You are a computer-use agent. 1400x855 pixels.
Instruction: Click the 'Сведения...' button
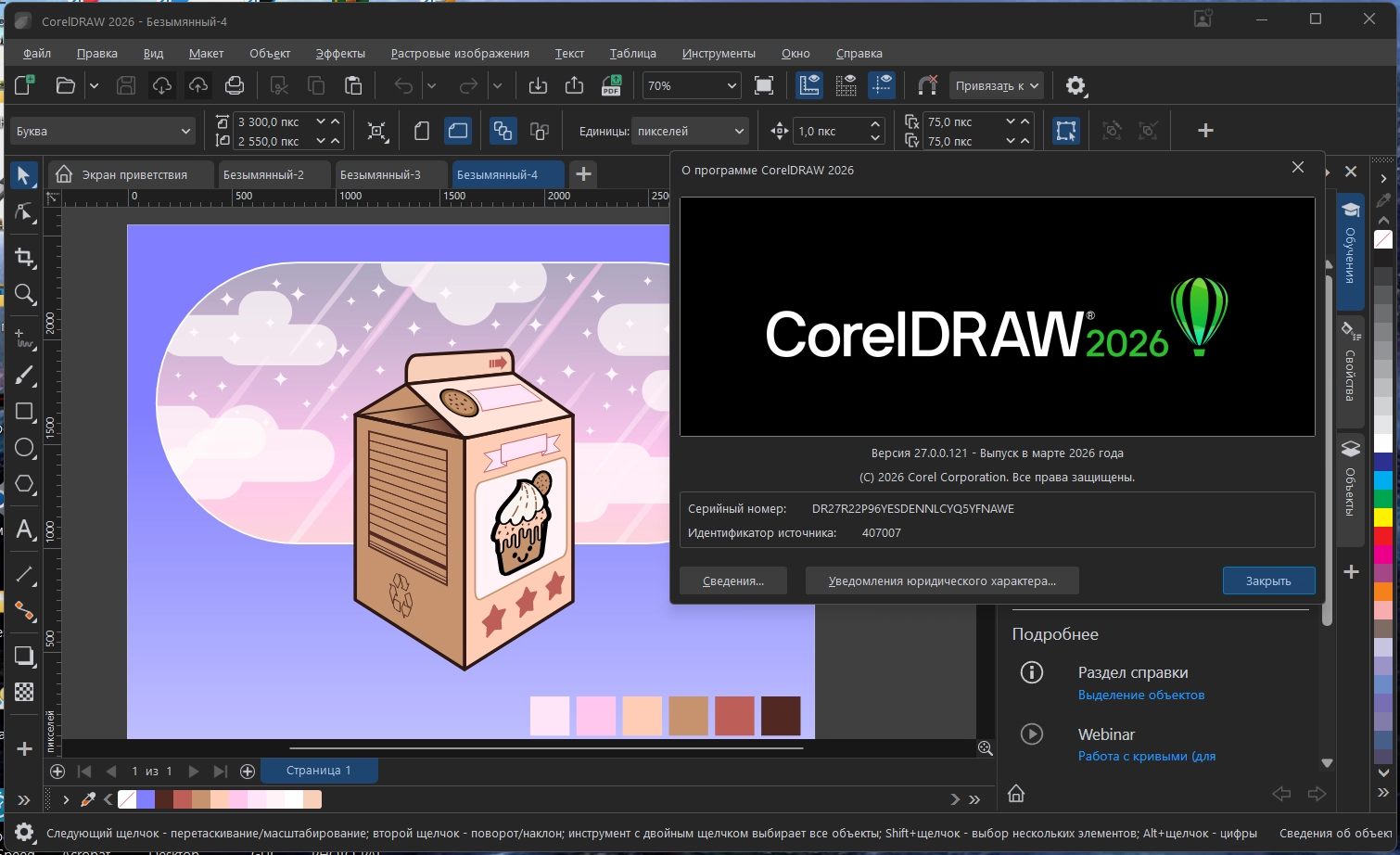(x=732, y=581)
